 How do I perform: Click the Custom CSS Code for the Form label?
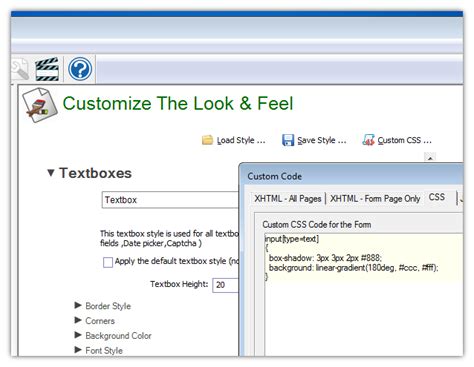[317, 224]
